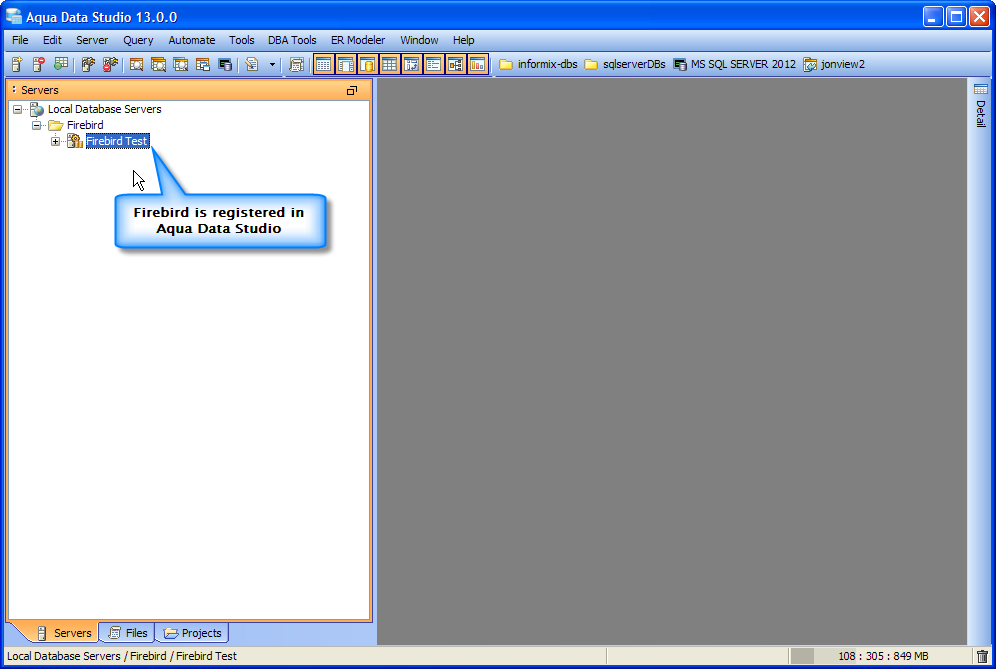The image size is (996, 669).
Task: Toggle the first highlighted grid view button
Action: pyautogui.click(x=323, y=64)
